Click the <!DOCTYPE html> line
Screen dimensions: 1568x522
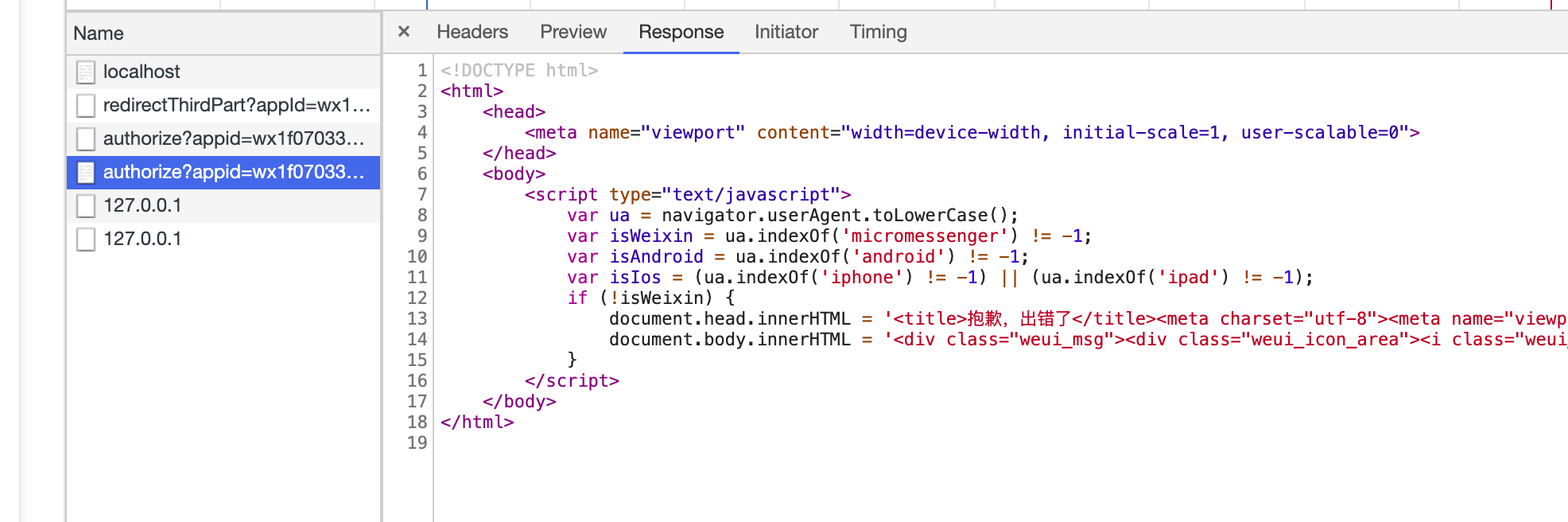click(x=519, y=70)
